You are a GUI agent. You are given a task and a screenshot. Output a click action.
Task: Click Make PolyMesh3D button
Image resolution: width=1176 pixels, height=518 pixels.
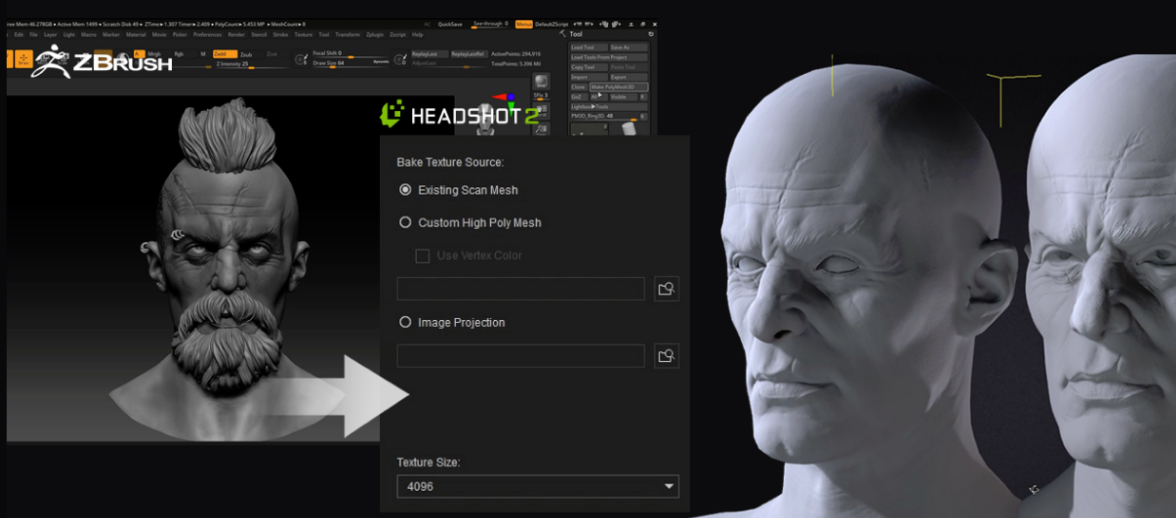pos(619,87)
